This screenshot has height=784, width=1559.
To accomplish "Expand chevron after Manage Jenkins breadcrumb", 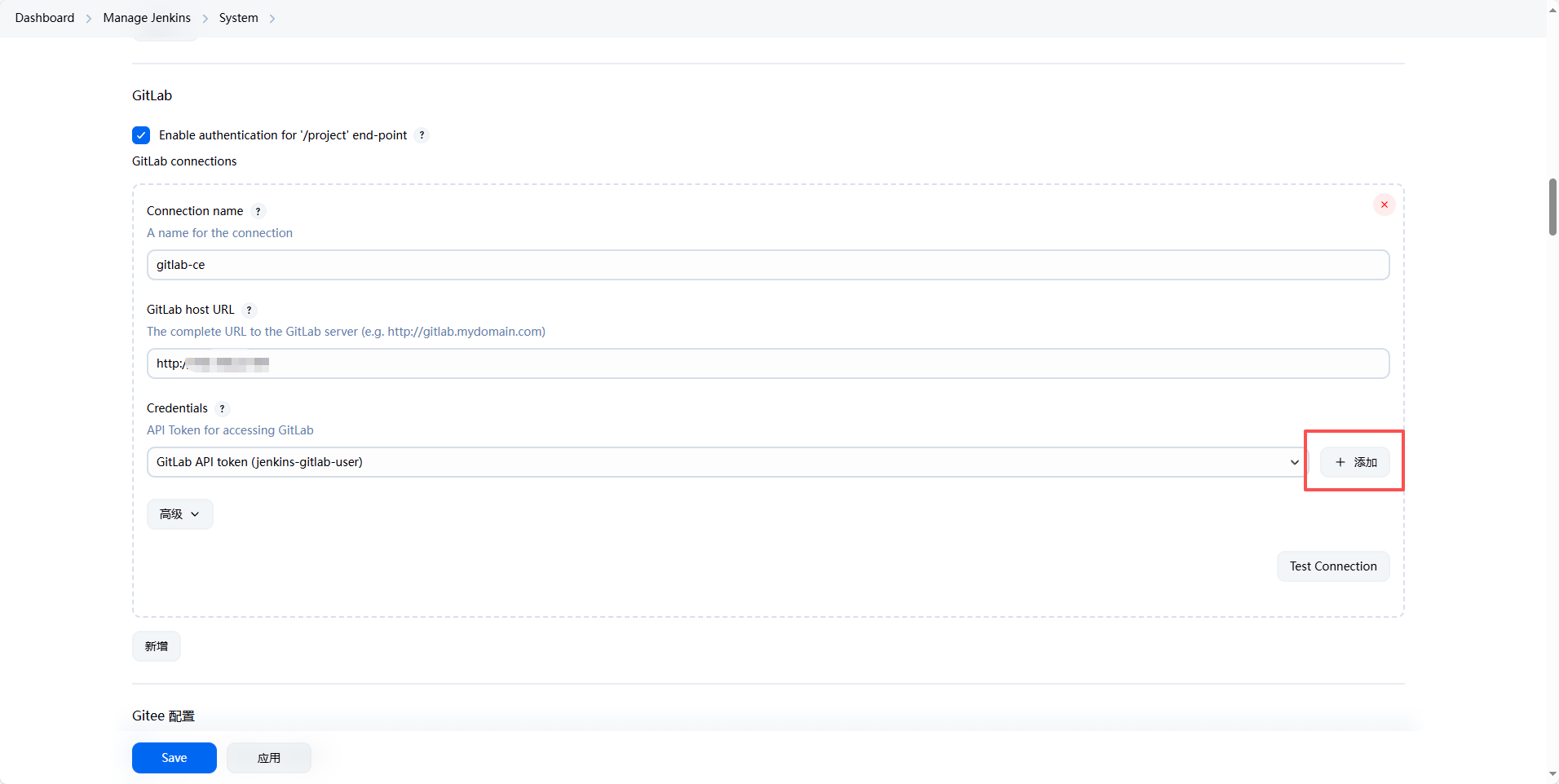I will coord(205,19).
